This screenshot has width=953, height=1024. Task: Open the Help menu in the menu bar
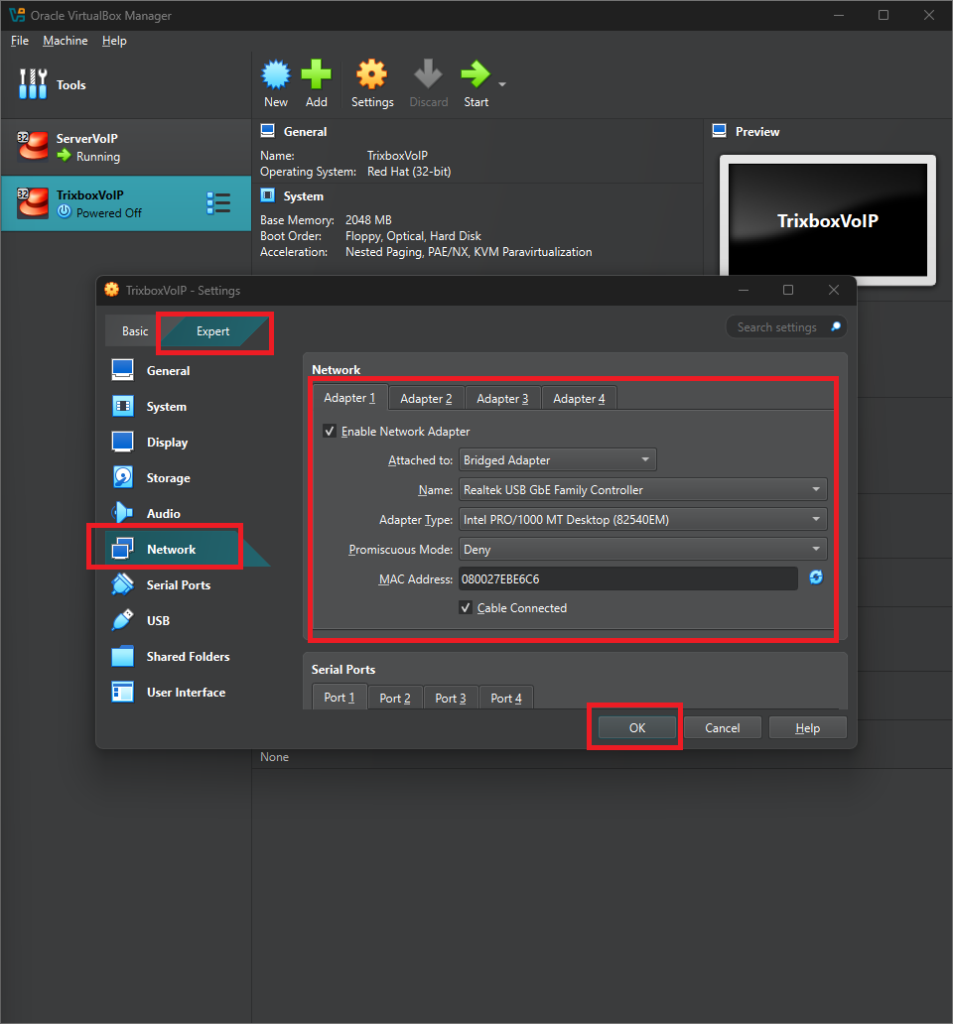pyautogui.click(x=114, y=40)
